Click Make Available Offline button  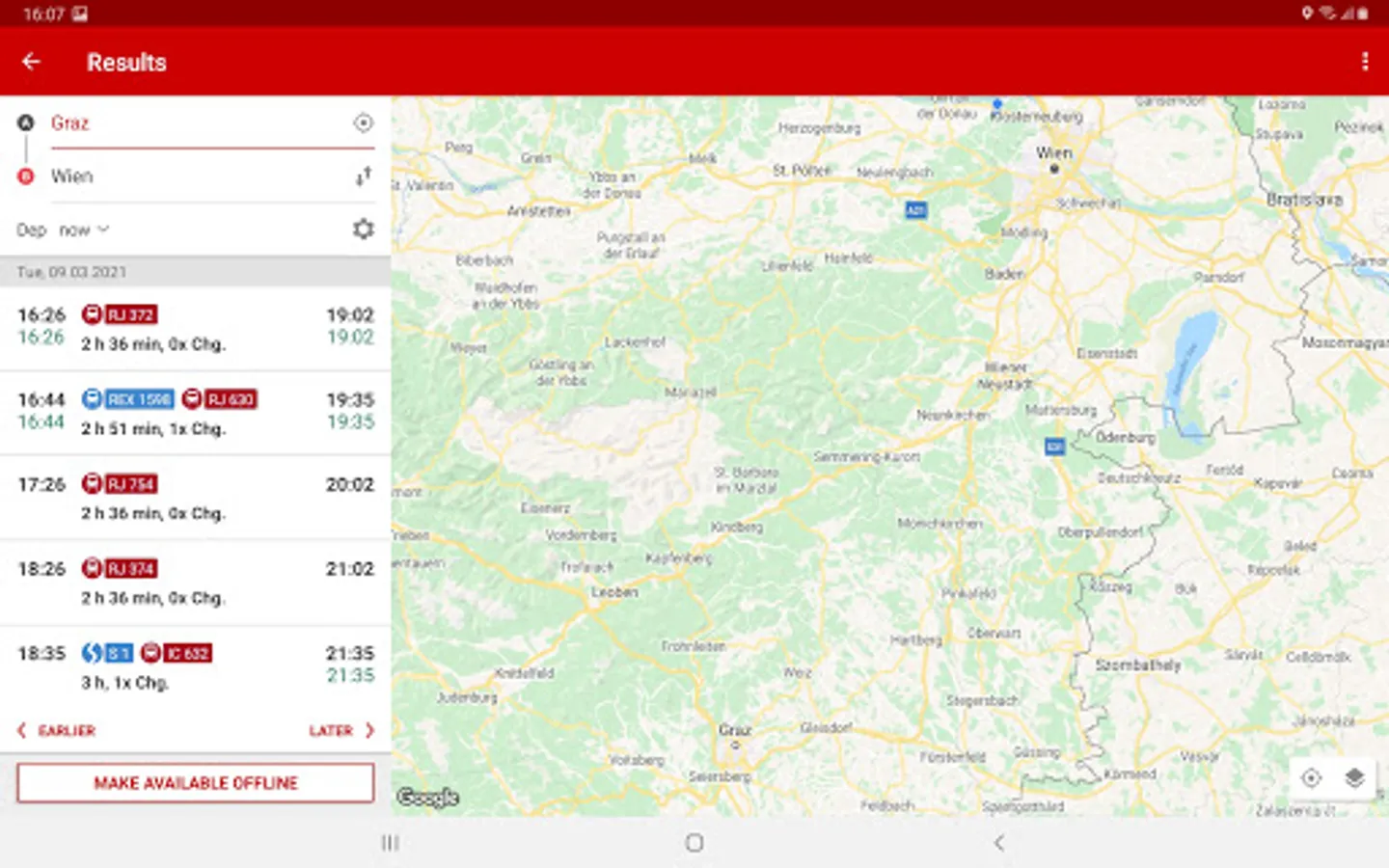click(x=196, y=783)
